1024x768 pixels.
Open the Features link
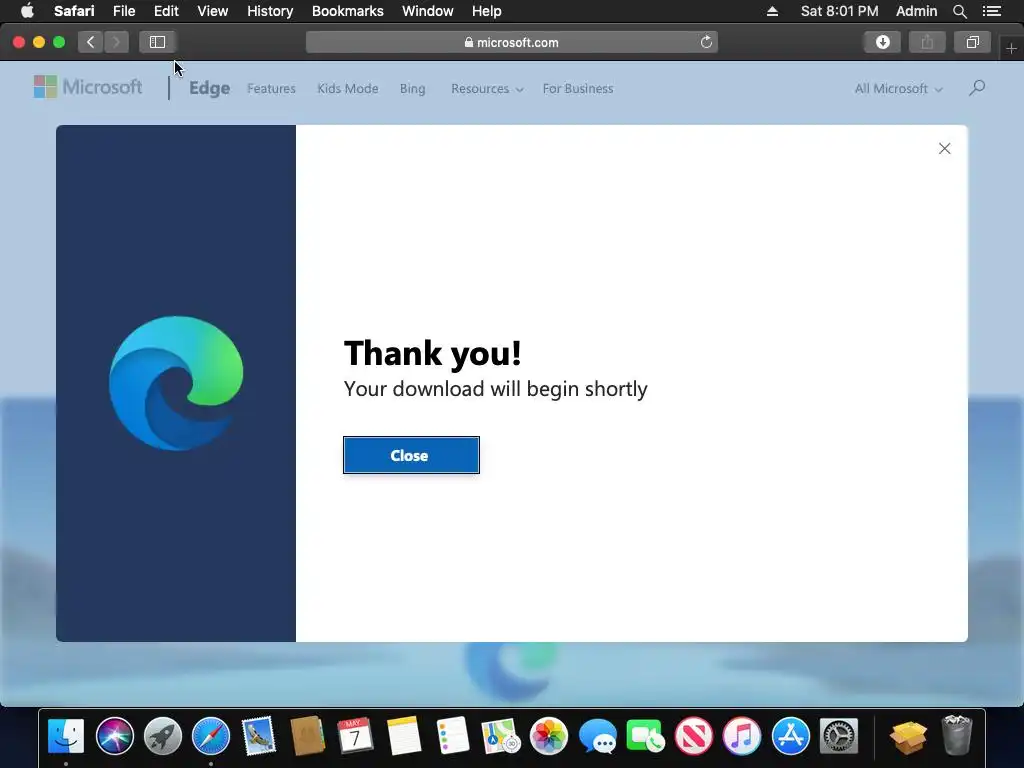[x=271, y=89]
